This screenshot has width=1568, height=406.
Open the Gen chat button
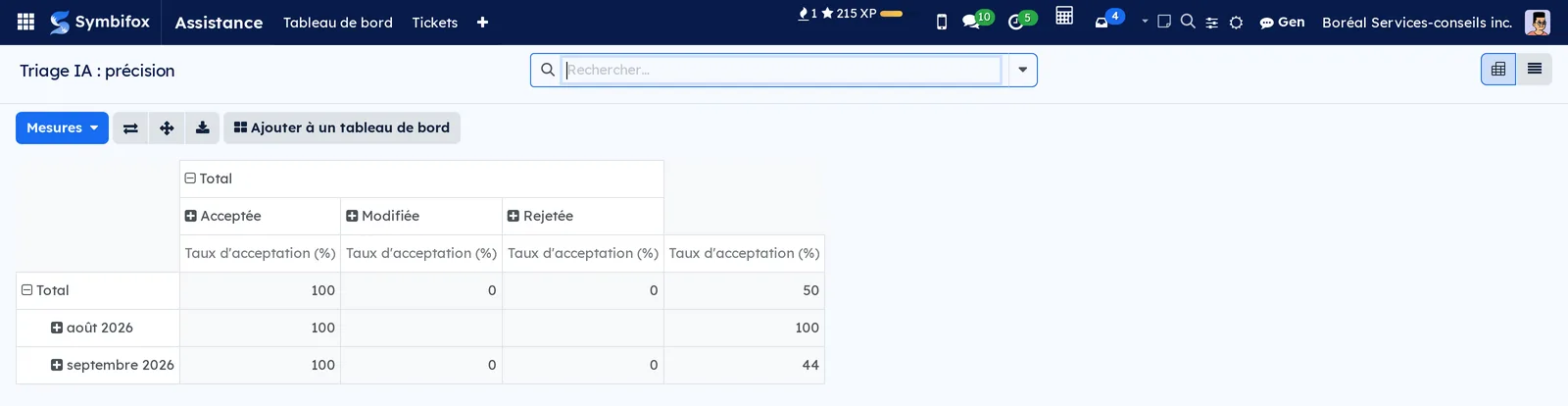pos(1282,22)
